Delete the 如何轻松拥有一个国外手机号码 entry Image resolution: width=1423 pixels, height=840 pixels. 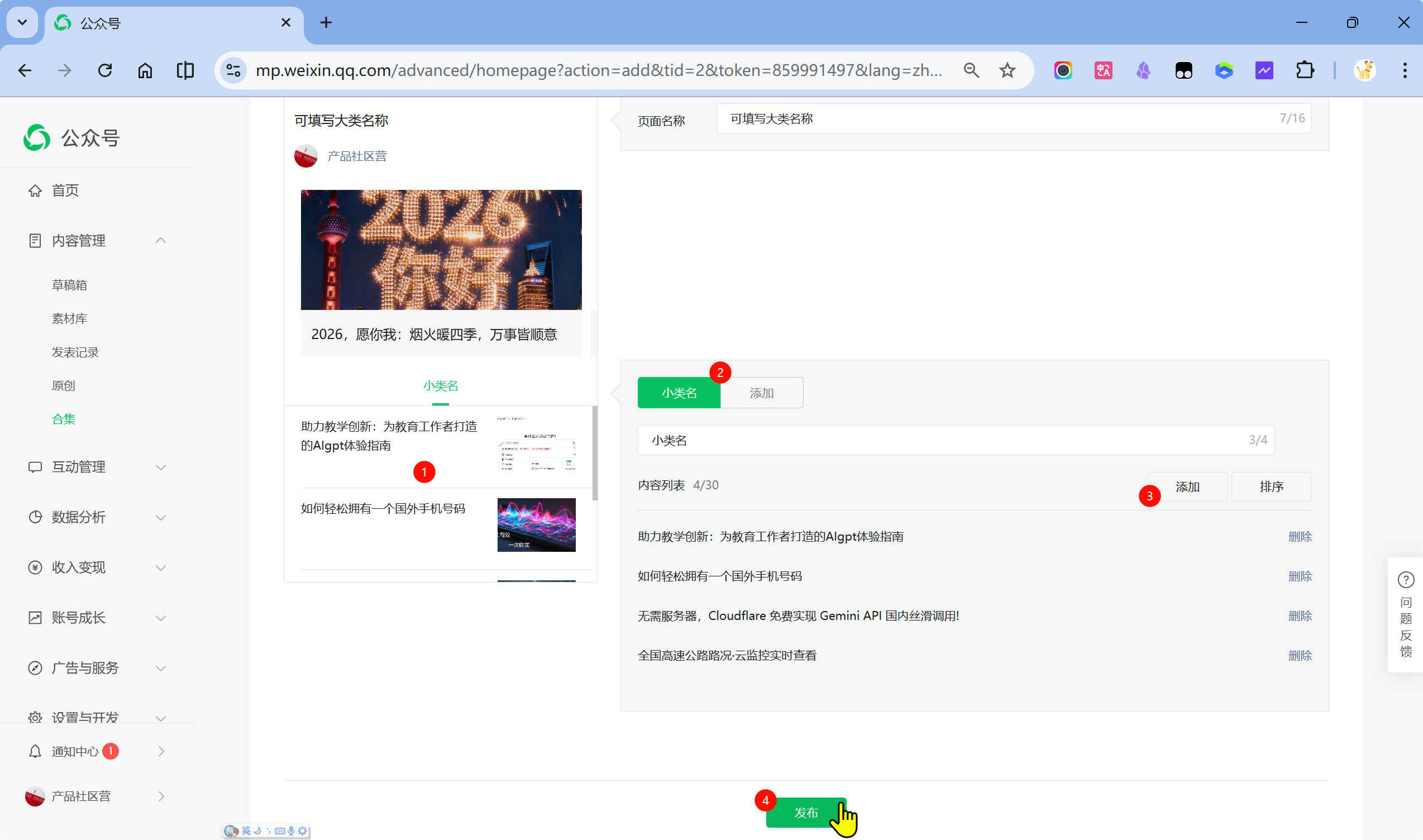coord(1300,576)
